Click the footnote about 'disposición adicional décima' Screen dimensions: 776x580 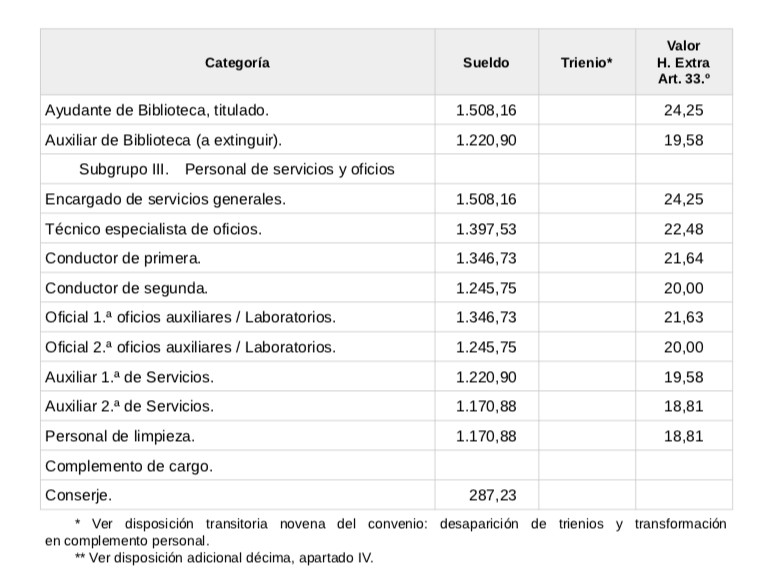point(223,557)
